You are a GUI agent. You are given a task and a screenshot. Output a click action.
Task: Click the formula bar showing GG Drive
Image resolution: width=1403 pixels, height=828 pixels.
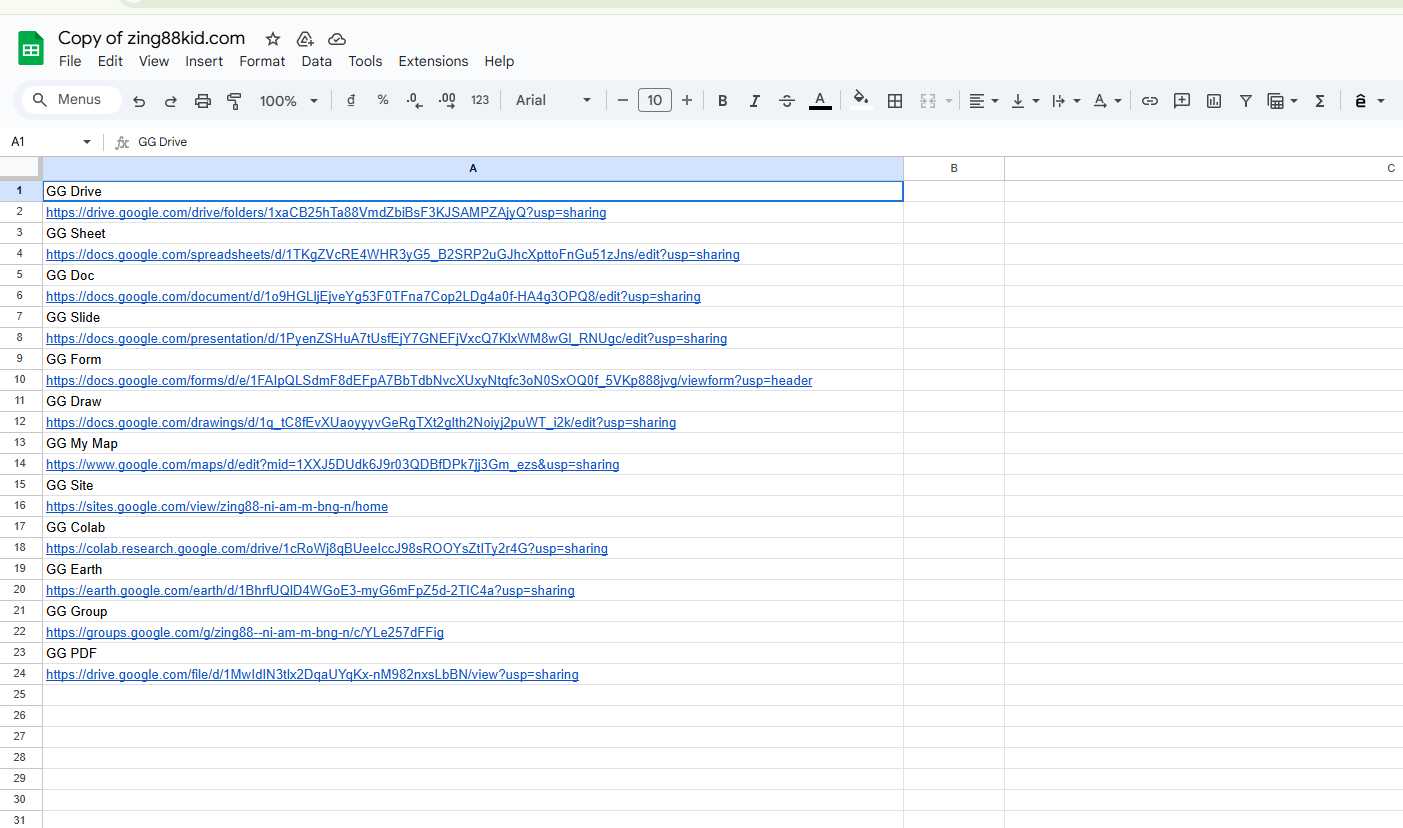click(765, 142)
